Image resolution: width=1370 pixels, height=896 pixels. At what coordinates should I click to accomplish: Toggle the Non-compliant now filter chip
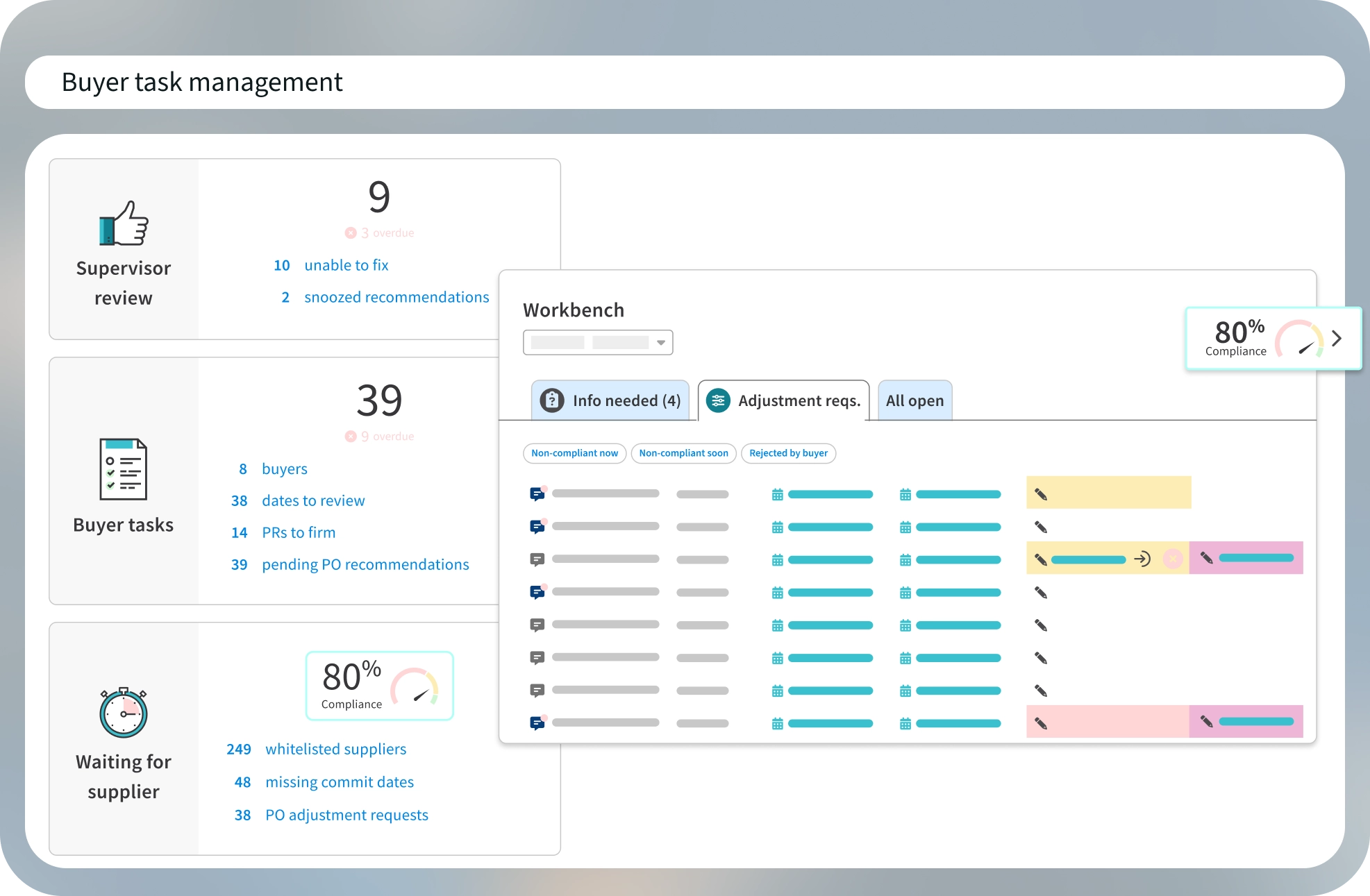click(x=574, y=453)
